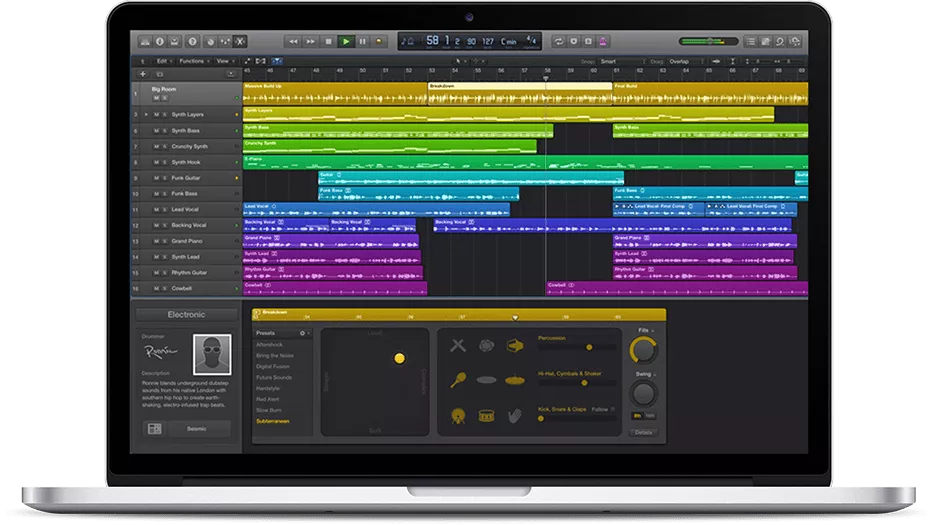Click the playhead marker in the ruler
This screenshot has width=933, height=525.
coord(546,78)
